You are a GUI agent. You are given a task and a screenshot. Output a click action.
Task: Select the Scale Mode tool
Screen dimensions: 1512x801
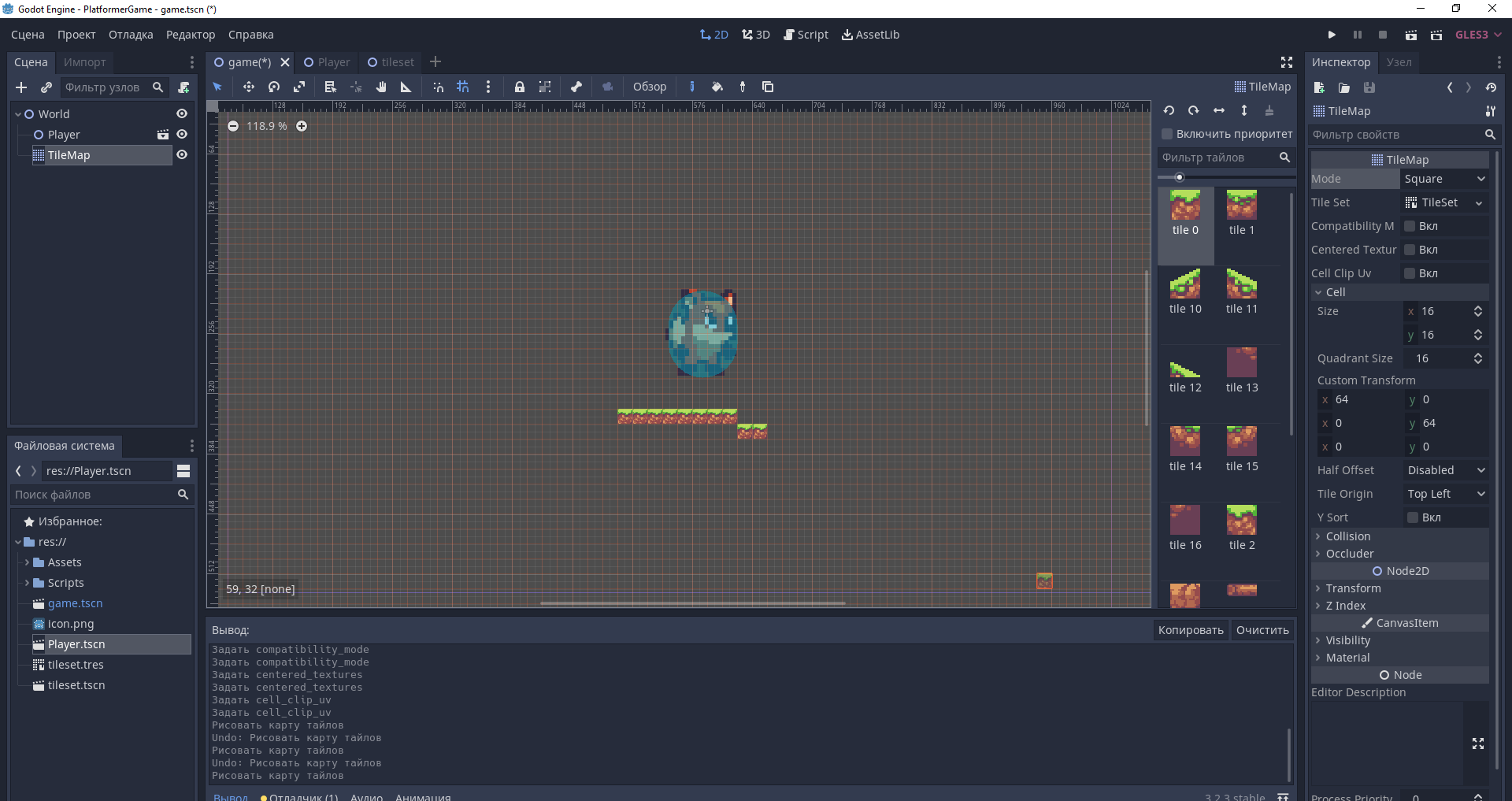point(299,87)
